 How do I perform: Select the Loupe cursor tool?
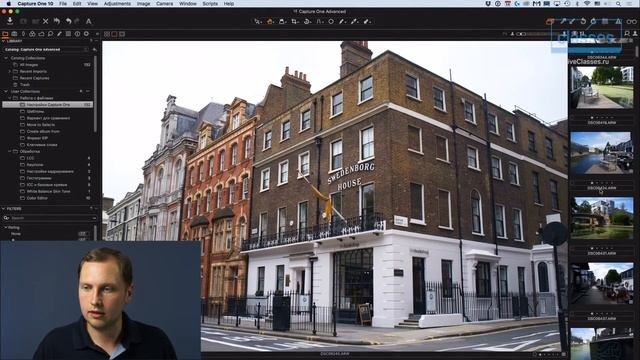click(282, 21)
